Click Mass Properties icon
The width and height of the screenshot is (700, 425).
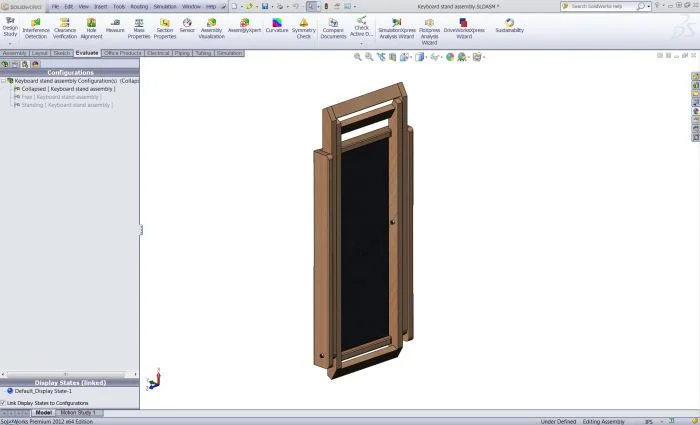[x=139, y=27]
